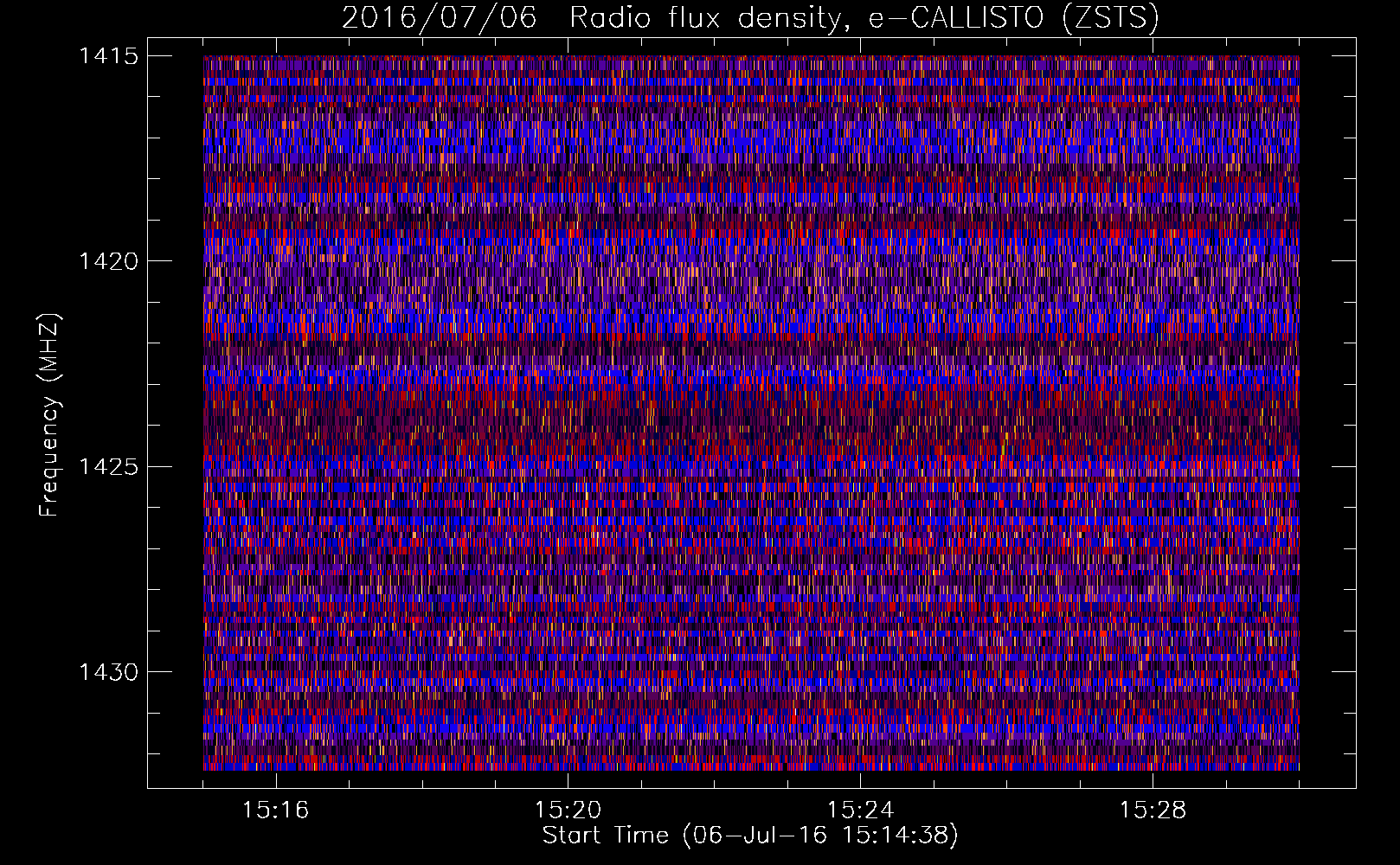Click the 'Frequency (MHZ)' y-axis label
Viewport: 1400px width, 865px height.
pyautogui.click(x=49, y=415)
